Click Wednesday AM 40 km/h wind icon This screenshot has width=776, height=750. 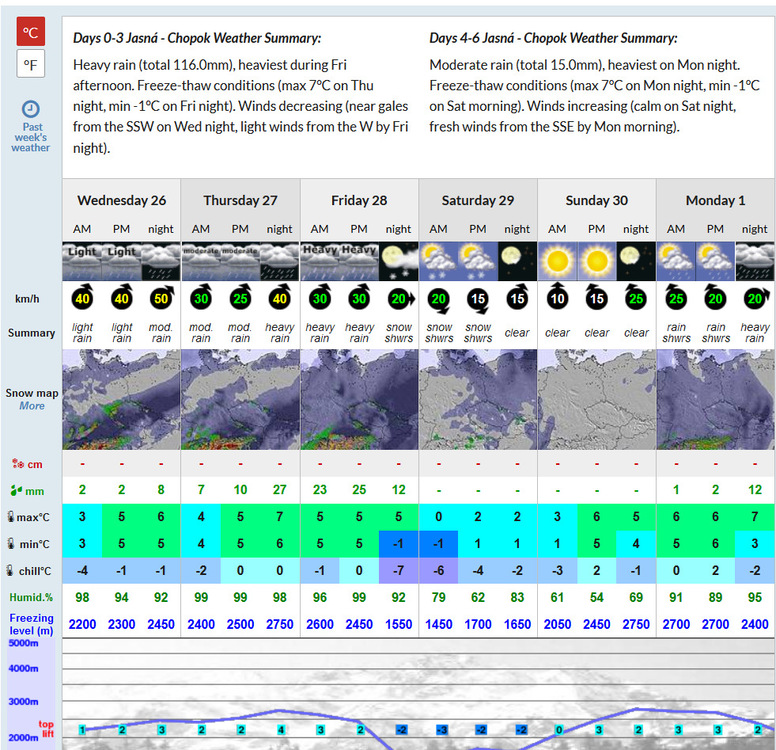83,298
